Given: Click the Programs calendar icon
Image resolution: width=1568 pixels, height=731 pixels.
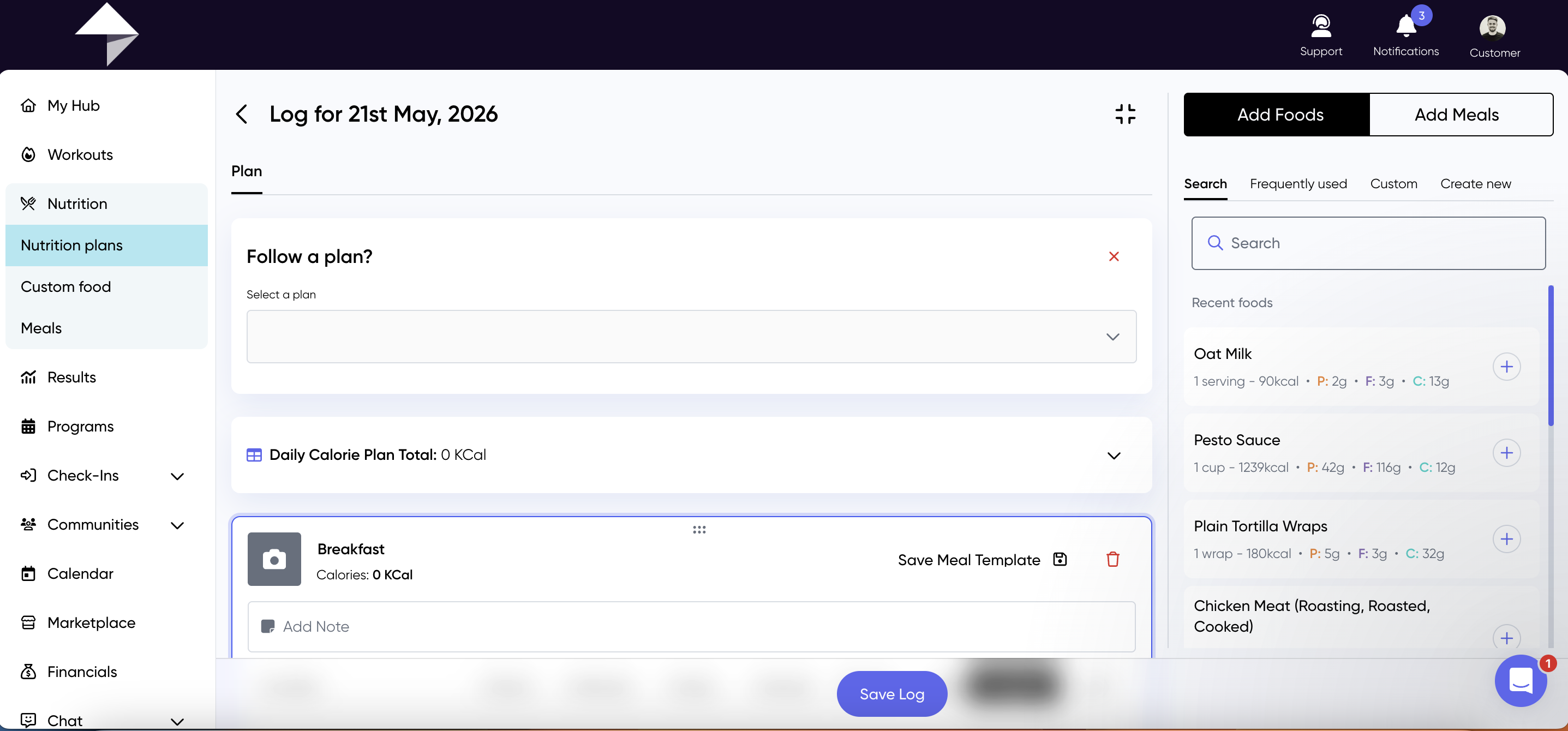Looking at the screenshot, I should (x=28, y=426).
